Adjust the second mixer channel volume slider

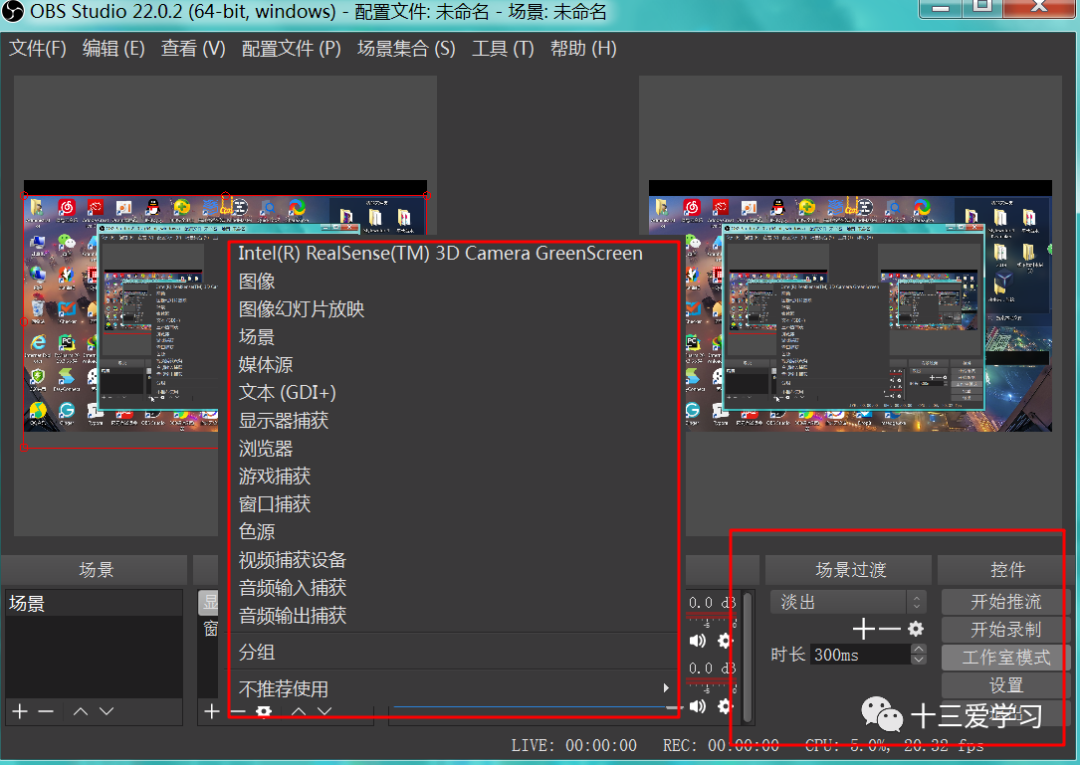(537, 707)
